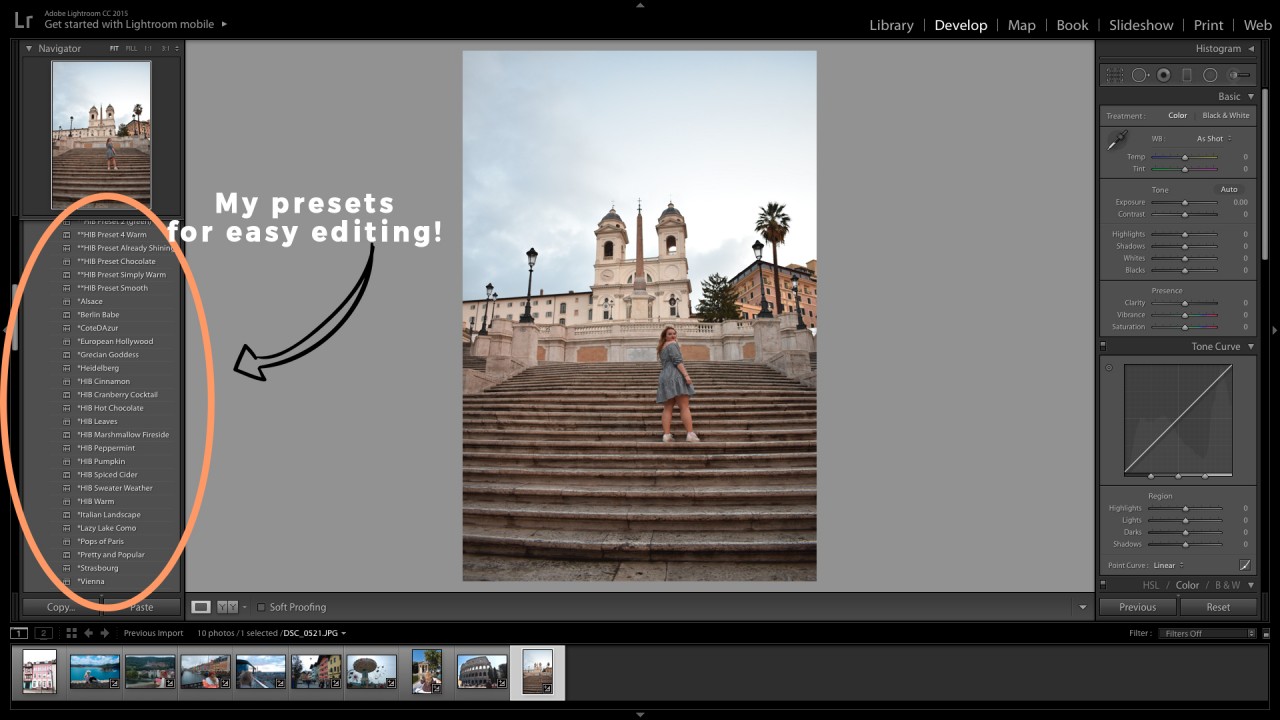Collapse the Basic panel
Viewport: 1280px width, 720px height.
click(x=1250, y=97)
